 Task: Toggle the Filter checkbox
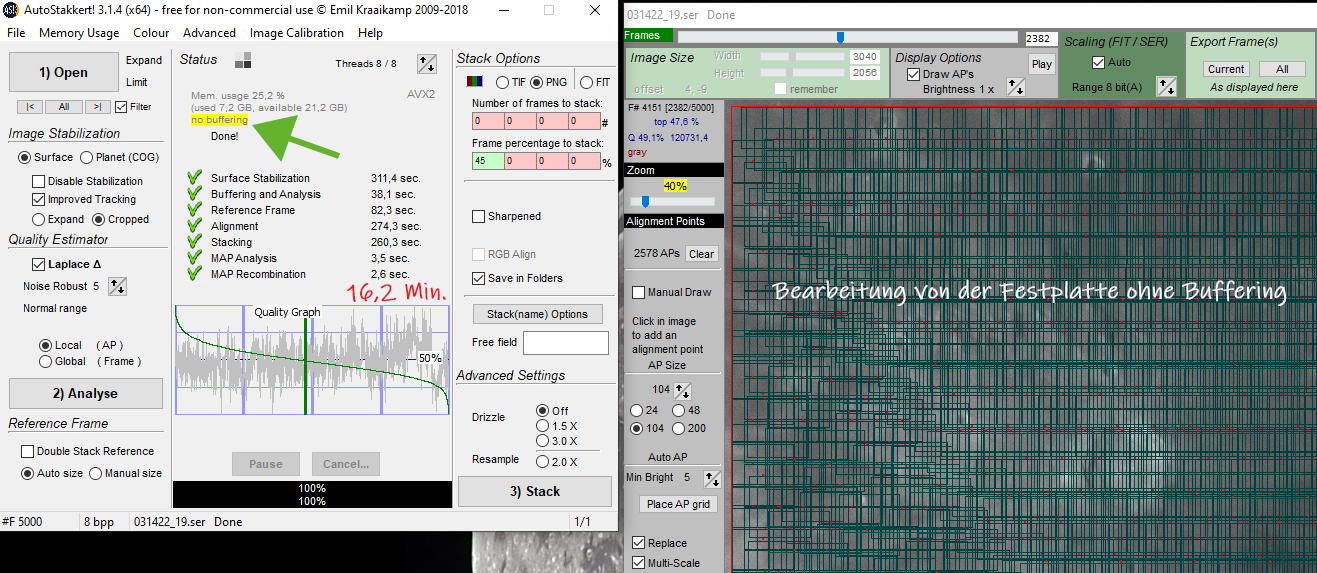tap(121, 107)
